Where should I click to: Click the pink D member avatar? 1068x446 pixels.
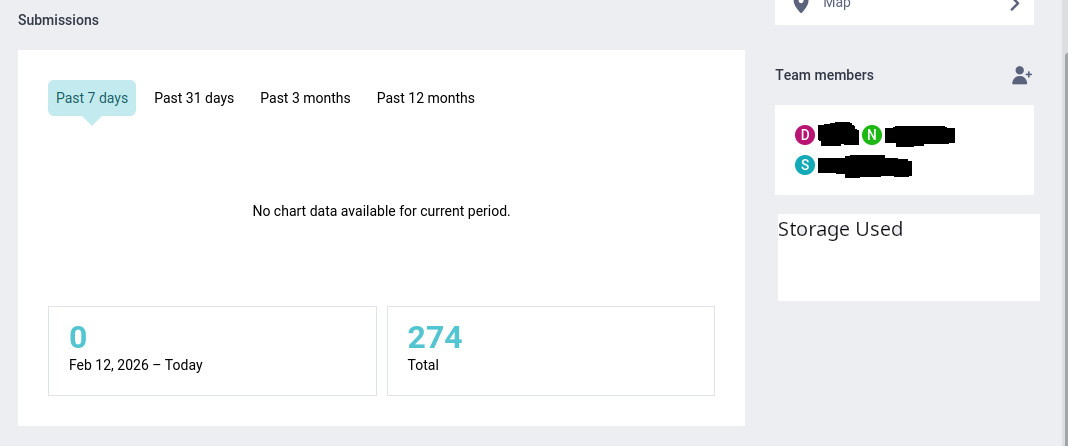(x=805, y=135)
